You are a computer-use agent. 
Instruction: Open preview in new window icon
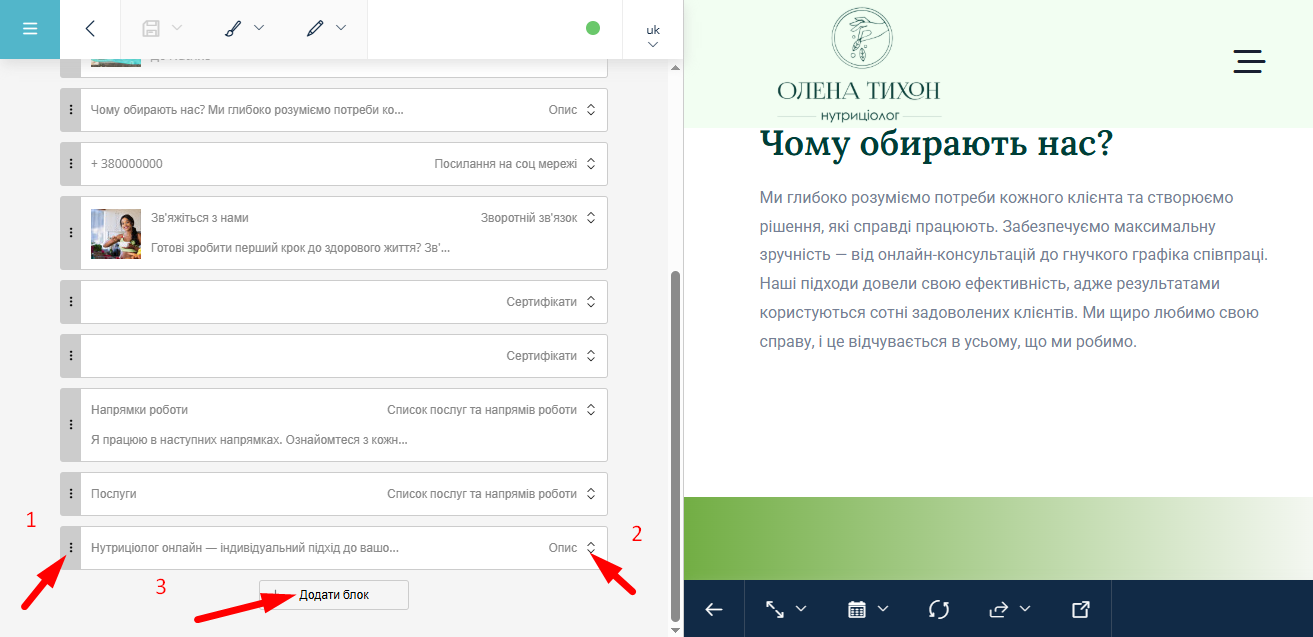(1080, 609)
